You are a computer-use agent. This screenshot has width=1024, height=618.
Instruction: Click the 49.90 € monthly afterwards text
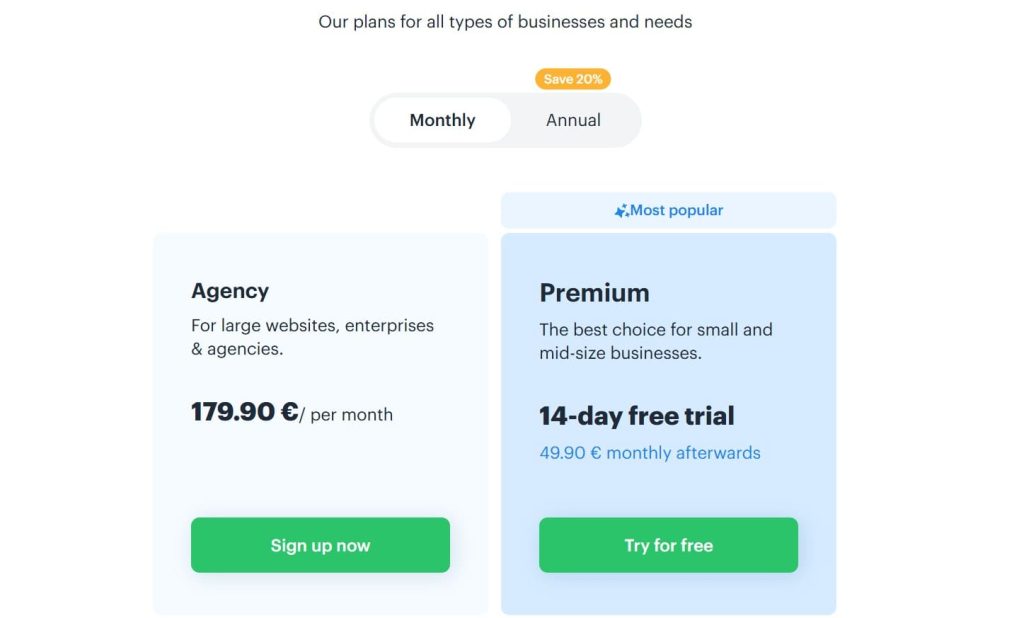650,453
